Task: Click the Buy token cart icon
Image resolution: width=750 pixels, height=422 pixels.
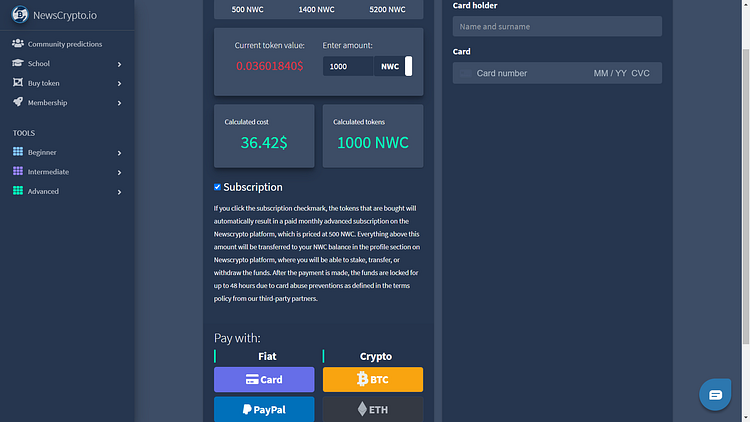Action: (18, 82)
